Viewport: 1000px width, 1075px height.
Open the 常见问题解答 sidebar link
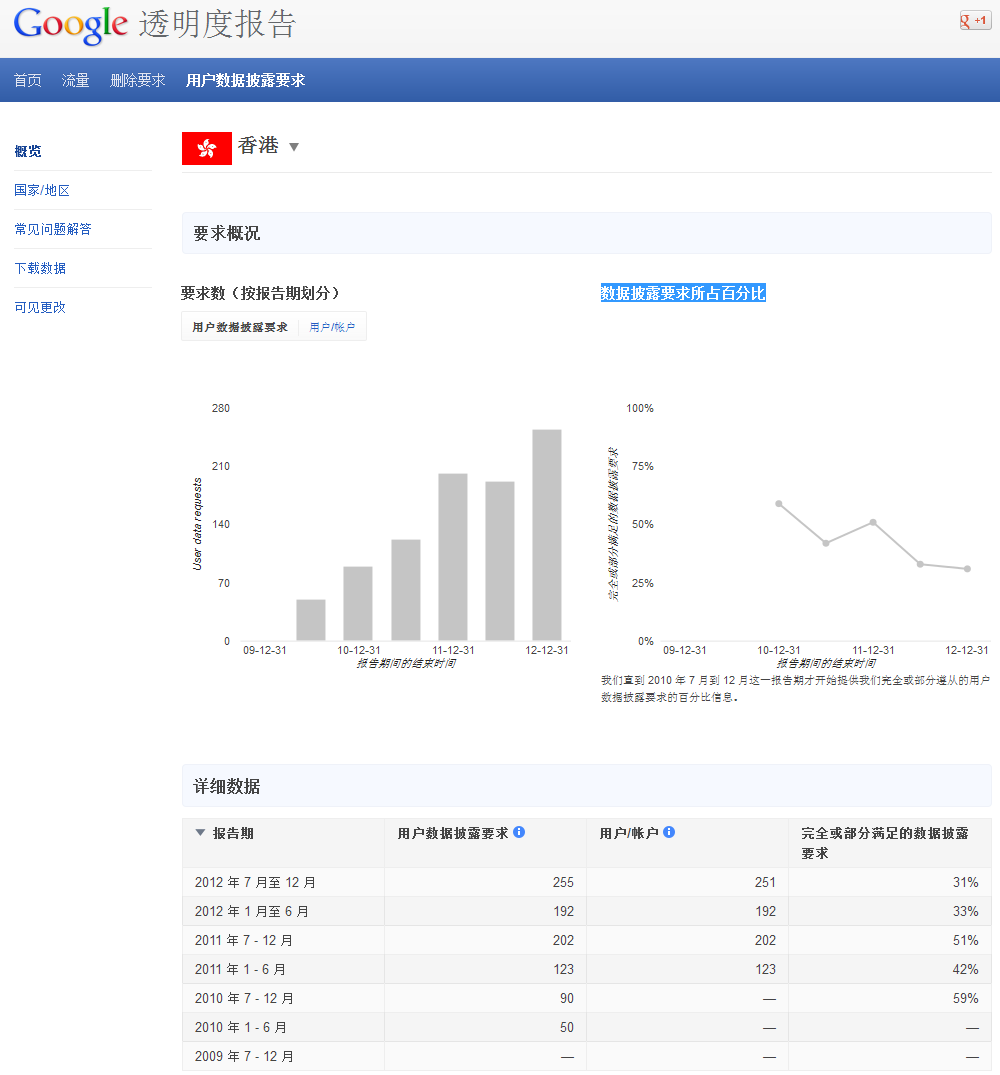(x=53, y=229)
